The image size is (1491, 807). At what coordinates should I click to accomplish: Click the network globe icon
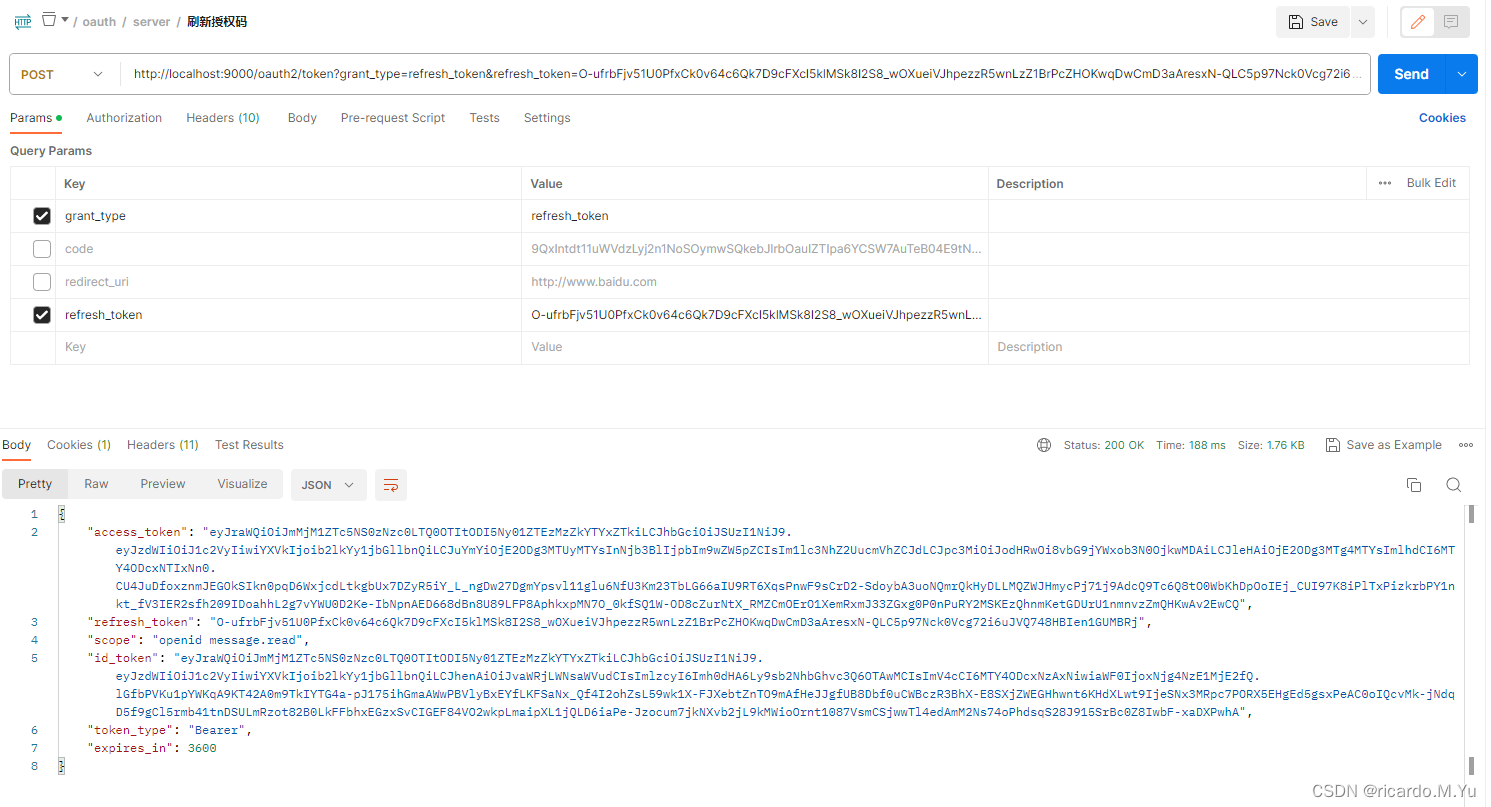tap(1044, 445)
